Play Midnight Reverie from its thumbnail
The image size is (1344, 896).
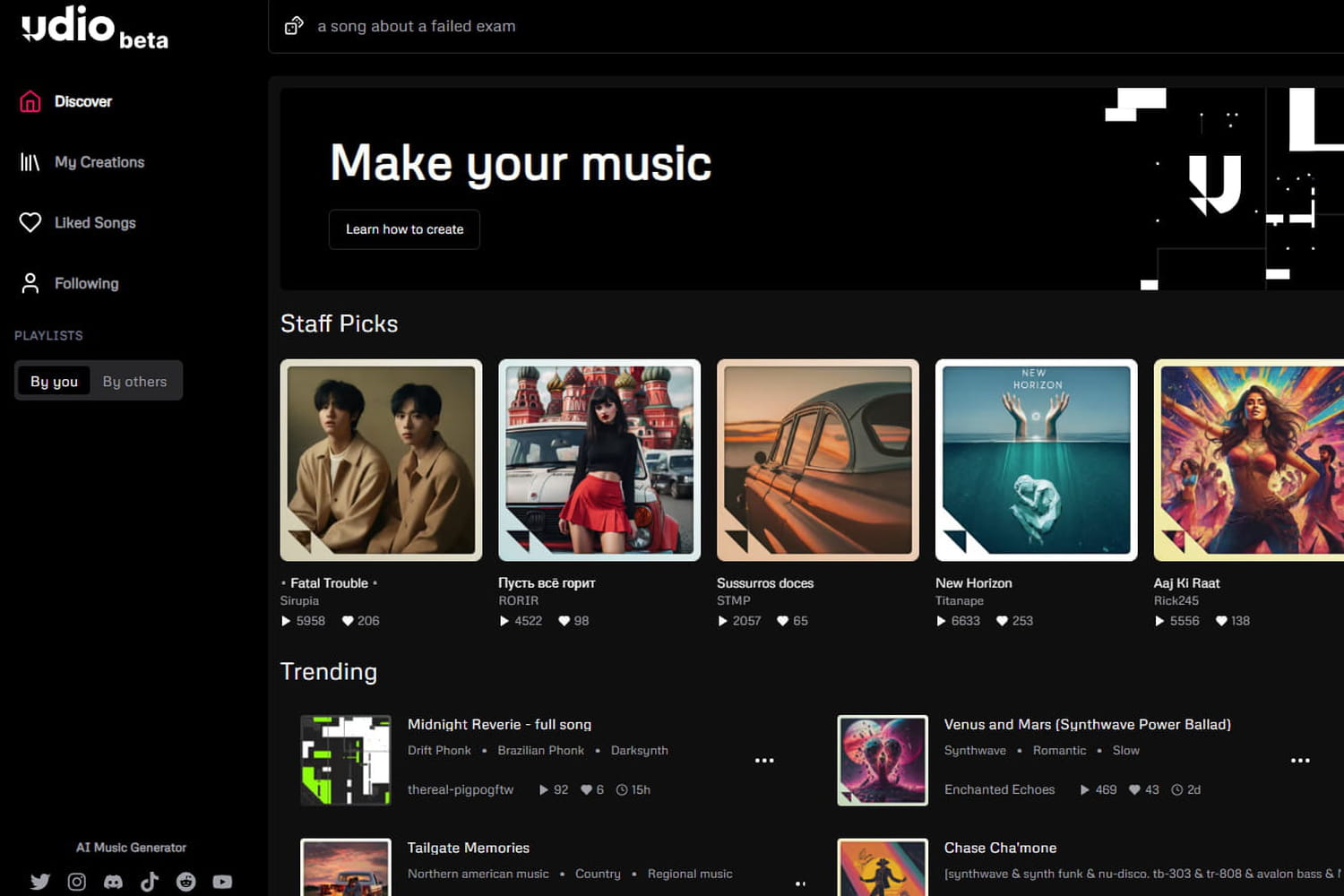click(346, 761)
